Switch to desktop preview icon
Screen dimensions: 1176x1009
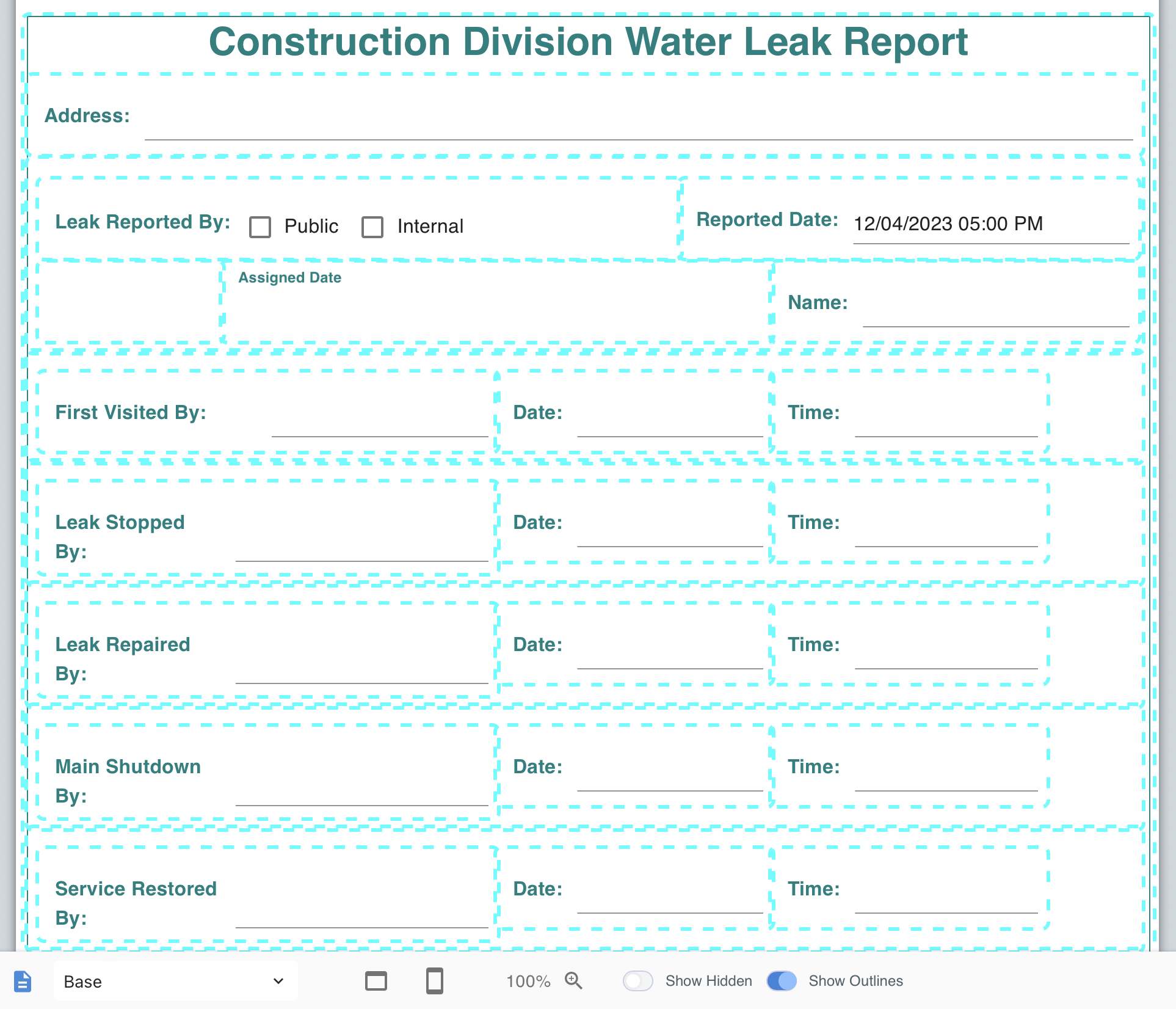376,981
